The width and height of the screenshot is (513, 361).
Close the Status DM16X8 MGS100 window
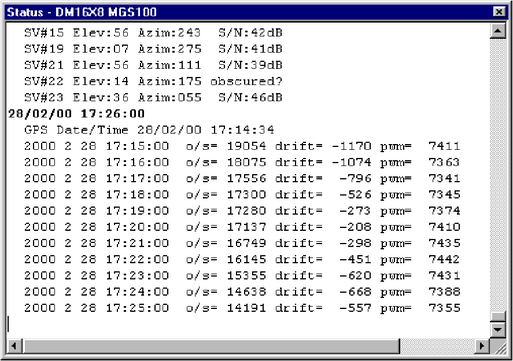(x=499, y=12)
